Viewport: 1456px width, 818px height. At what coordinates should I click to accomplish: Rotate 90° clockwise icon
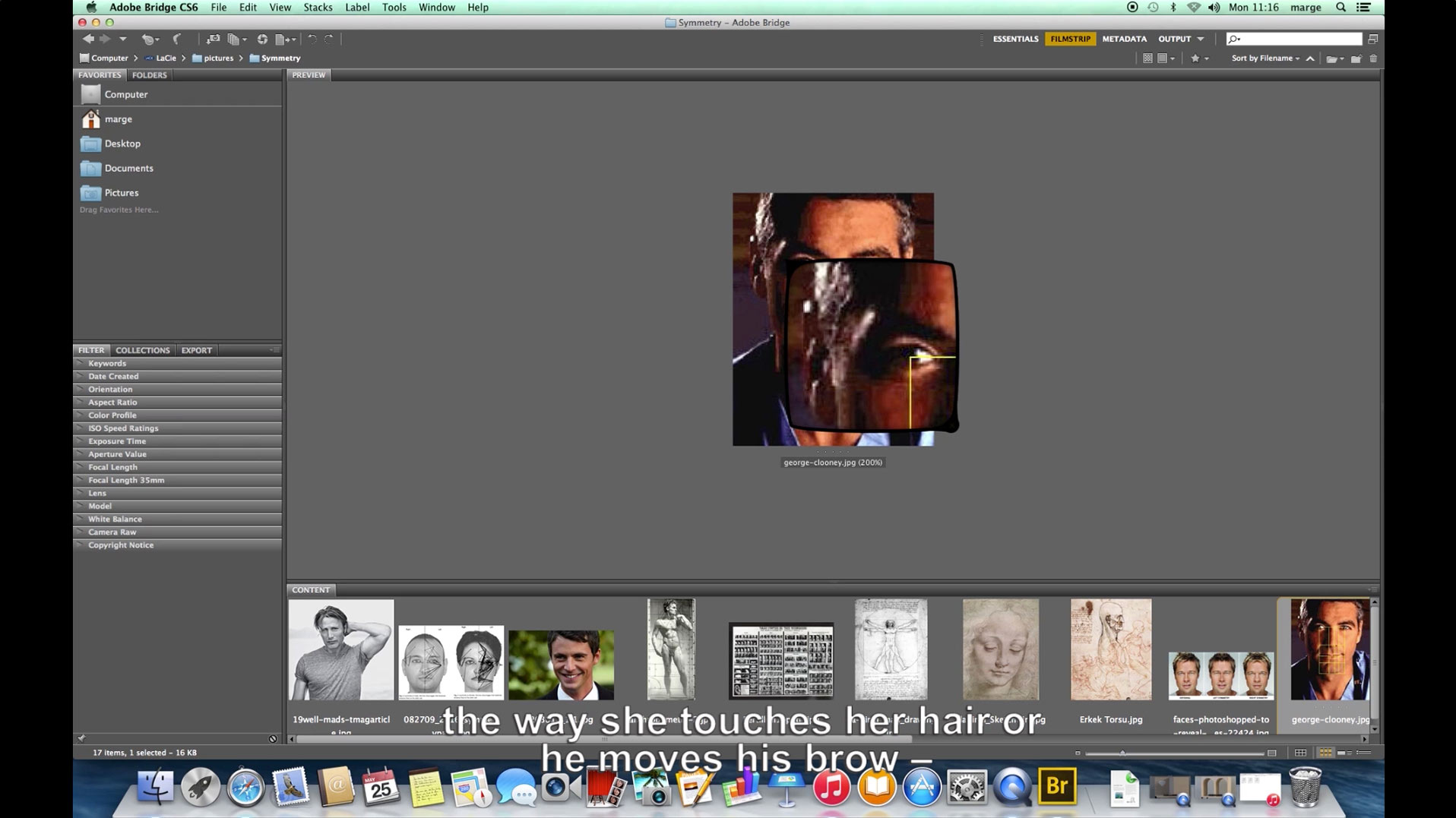coord(329,39)
